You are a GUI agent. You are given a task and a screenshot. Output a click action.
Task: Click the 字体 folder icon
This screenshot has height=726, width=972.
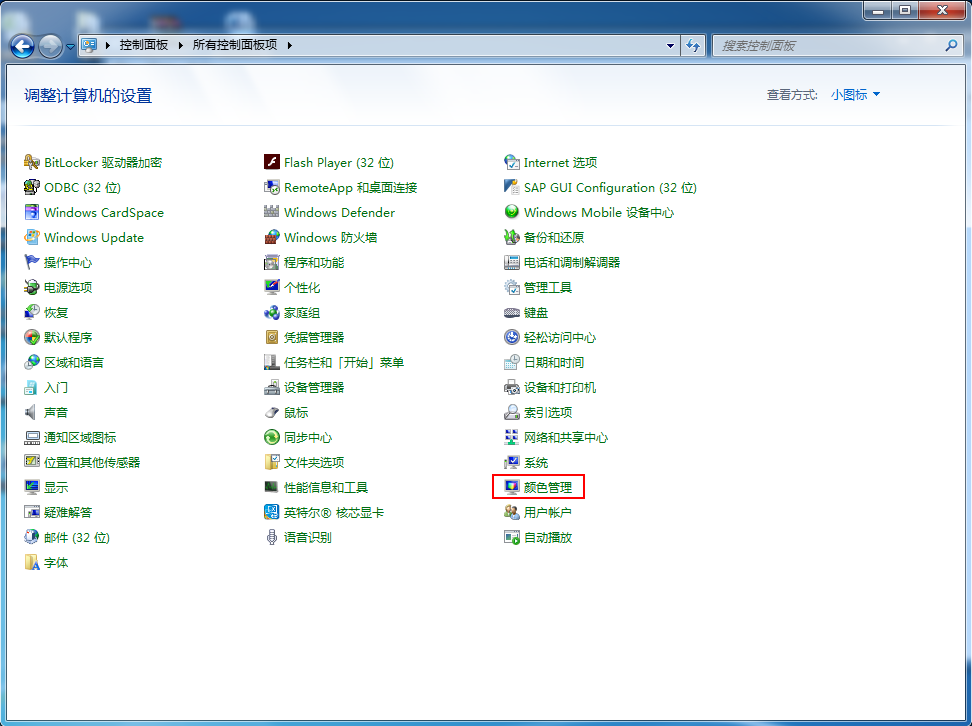pyautogui.click(x=32, y=562)
